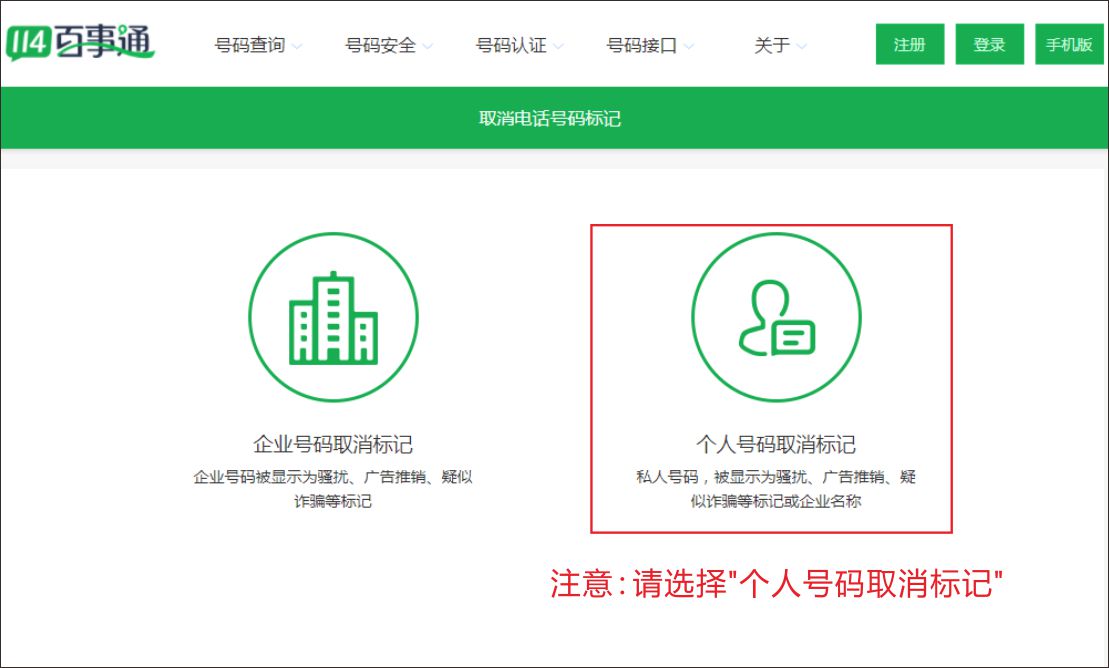The height and width of the screenshot is (668, 1109).
Task: Click the 企业号码取消标记 heading
Action: [333, 444]
